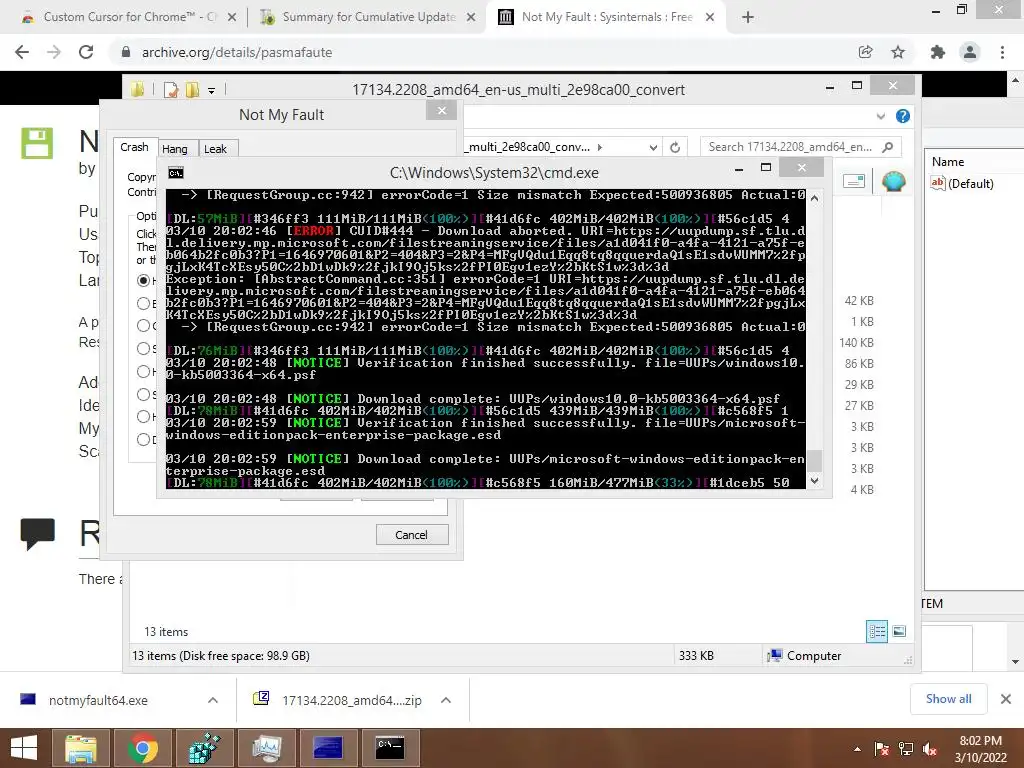1024x768 pixels.
Task: Close the Custom Cursor for Chrome tab
Action: (x=232, y=18)
